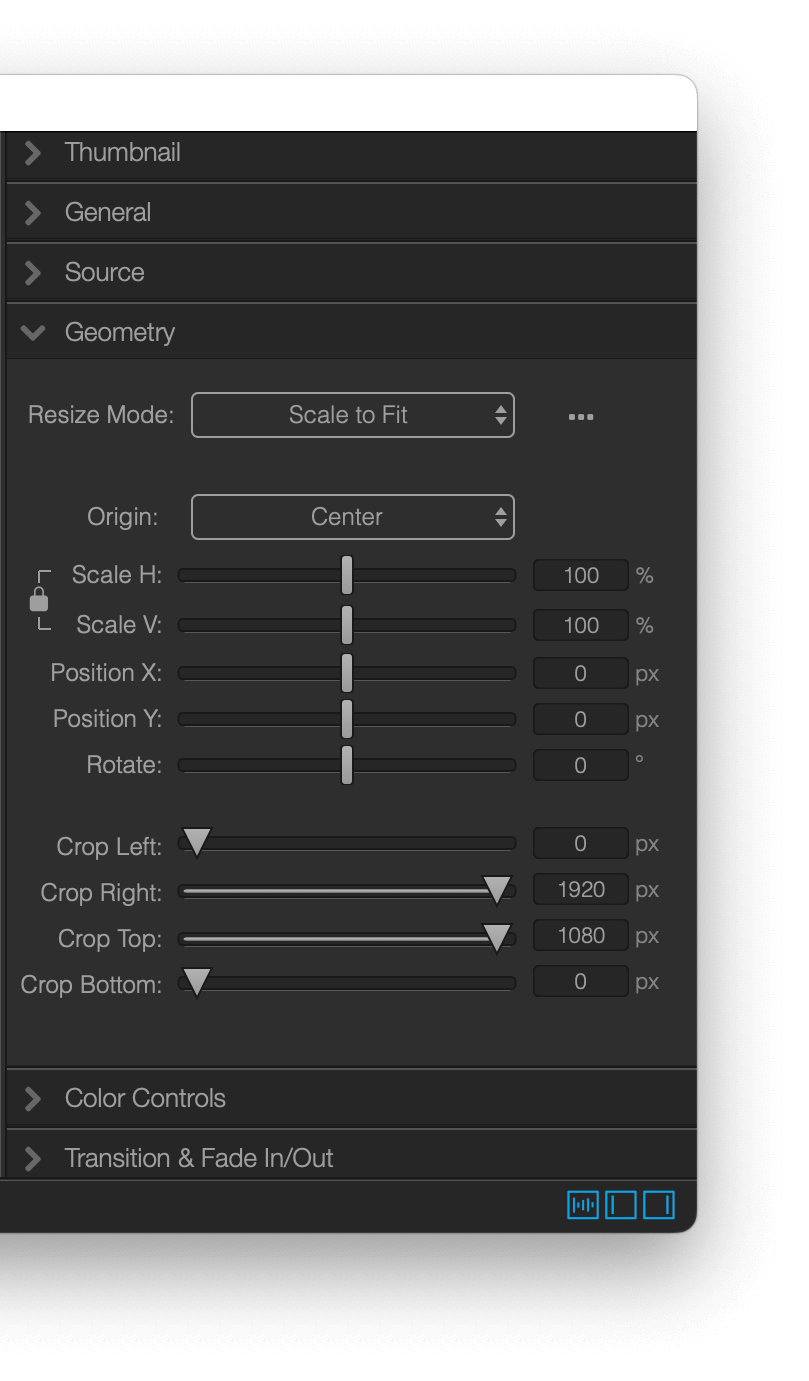This screenshot has width=809, height=1381.
Task: Open the Resize Mode dropdown
Action: click(x=353, y=415)
